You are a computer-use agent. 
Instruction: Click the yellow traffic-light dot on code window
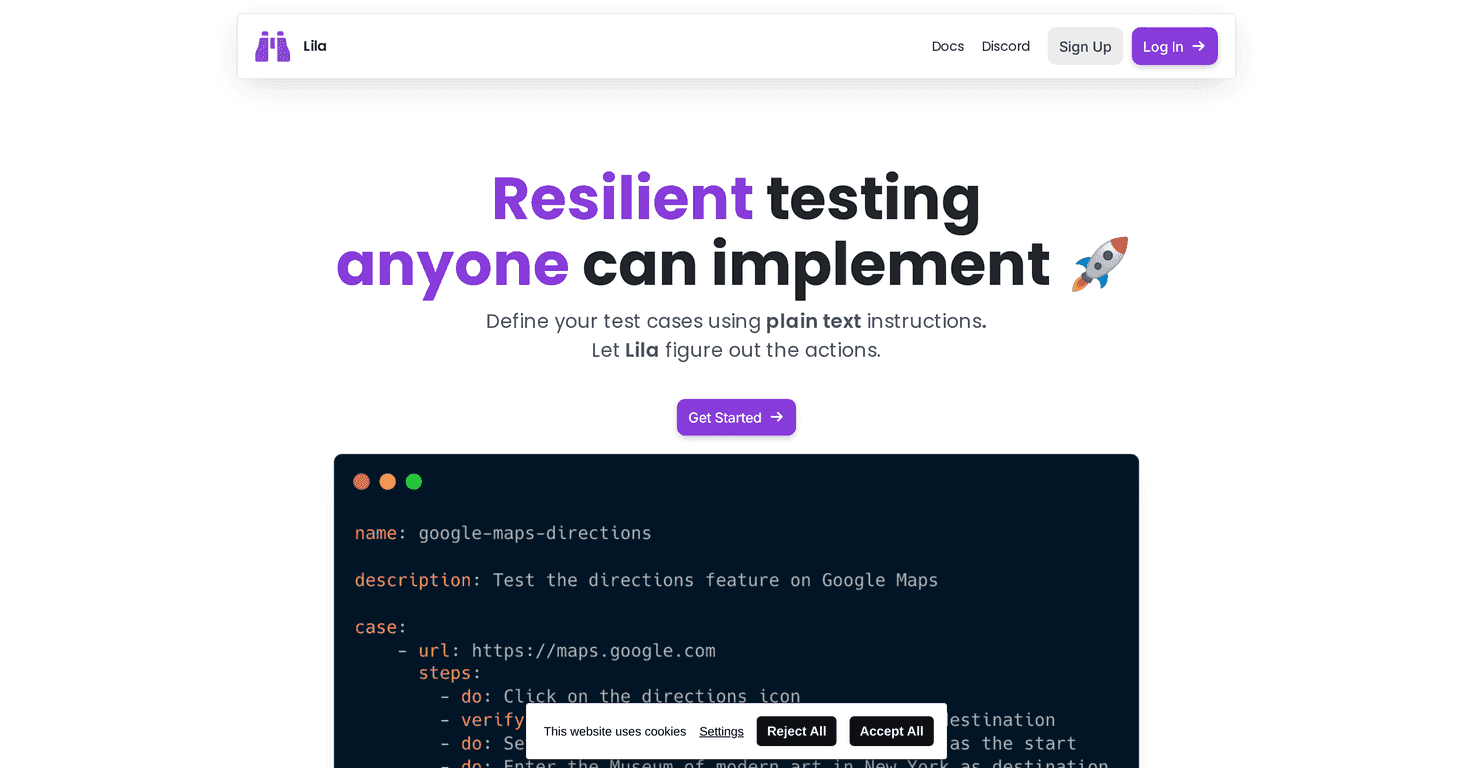pyautogui.click(x=387, y=481)
